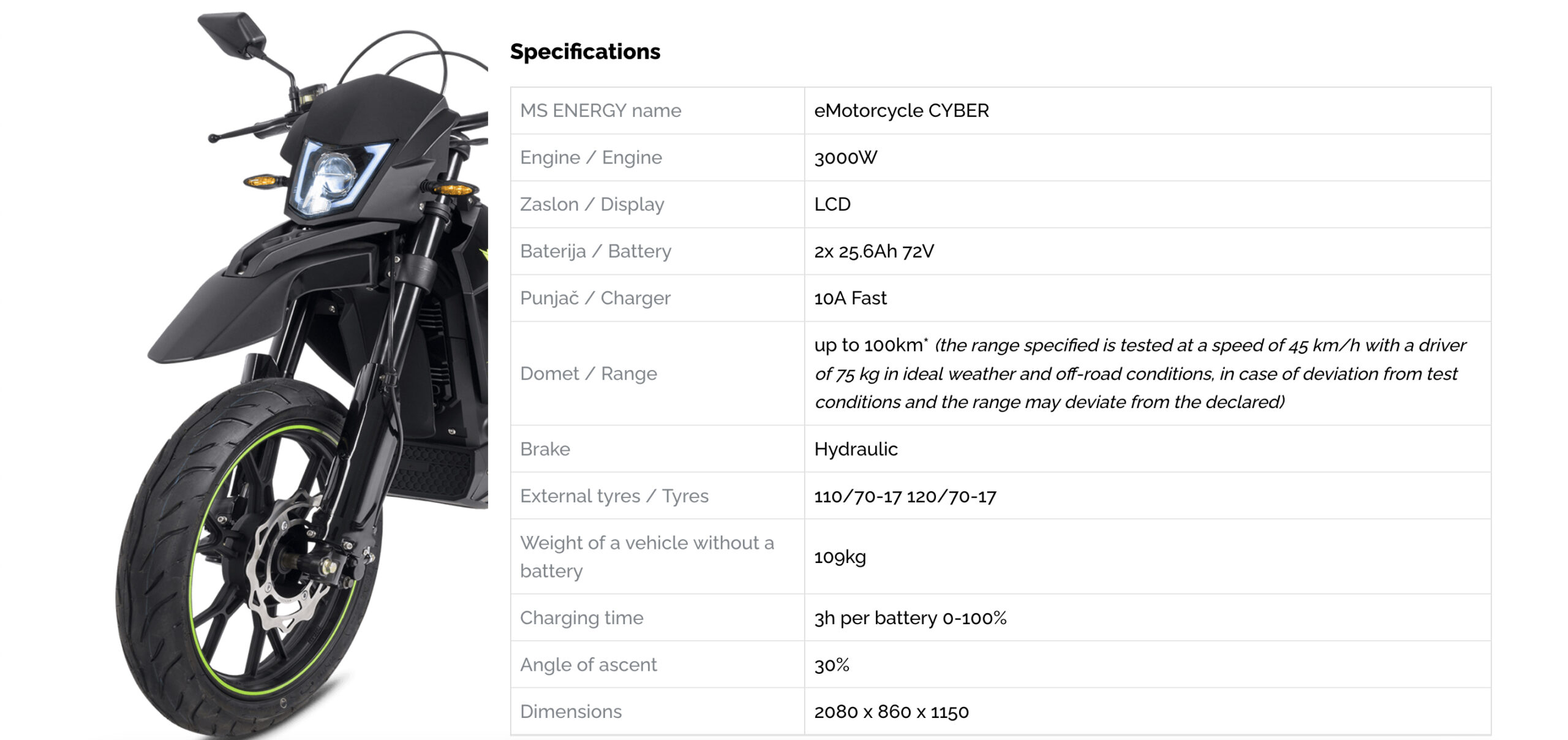Select the 10A Fast charger value
1568x740 pixels.
[850, 298]
